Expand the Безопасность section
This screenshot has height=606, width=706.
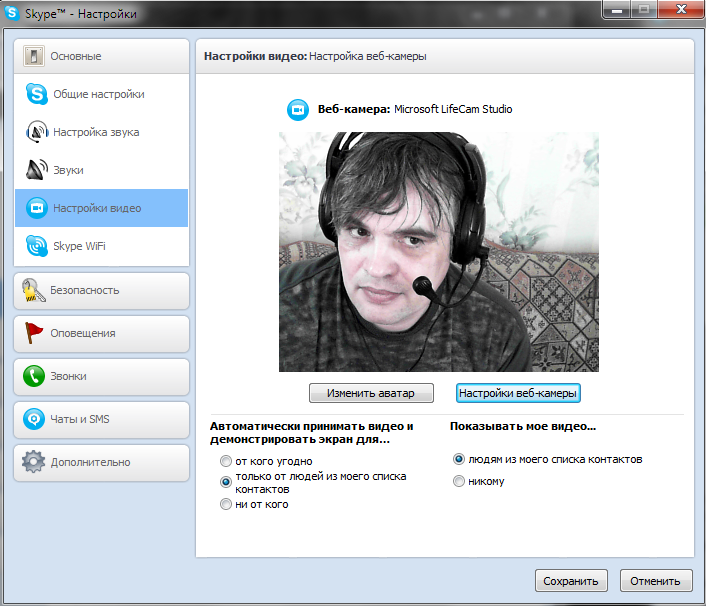coord(102,290)
